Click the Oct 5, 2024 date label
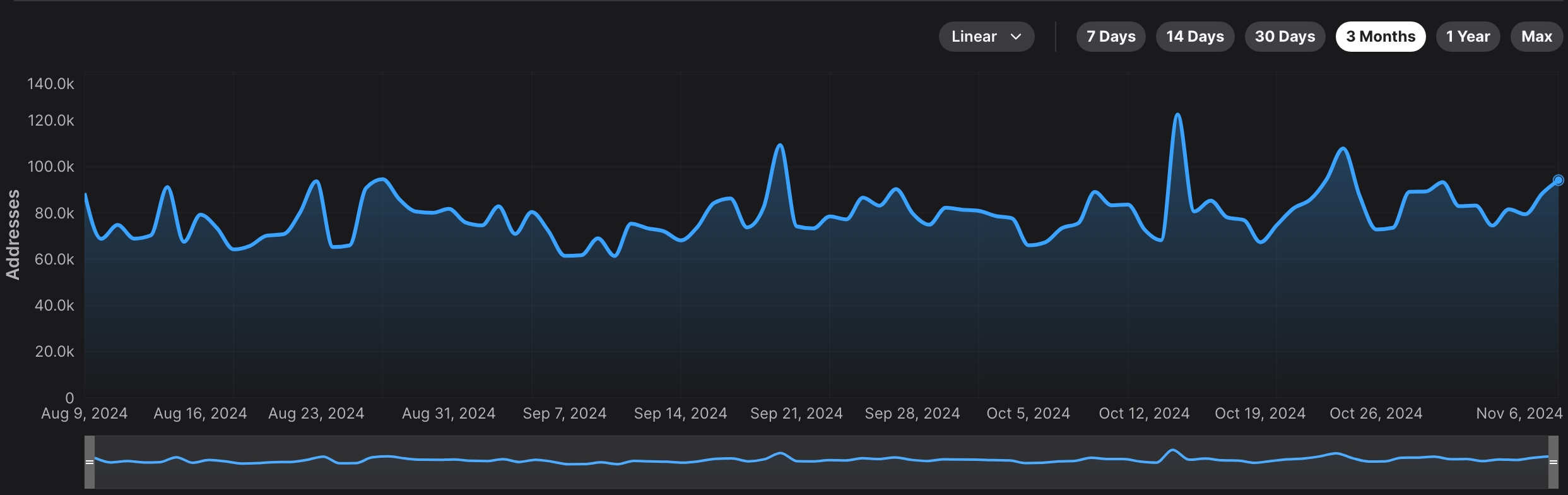The width and height of the screenshot is (1568, 495). tap(1029, 414)
